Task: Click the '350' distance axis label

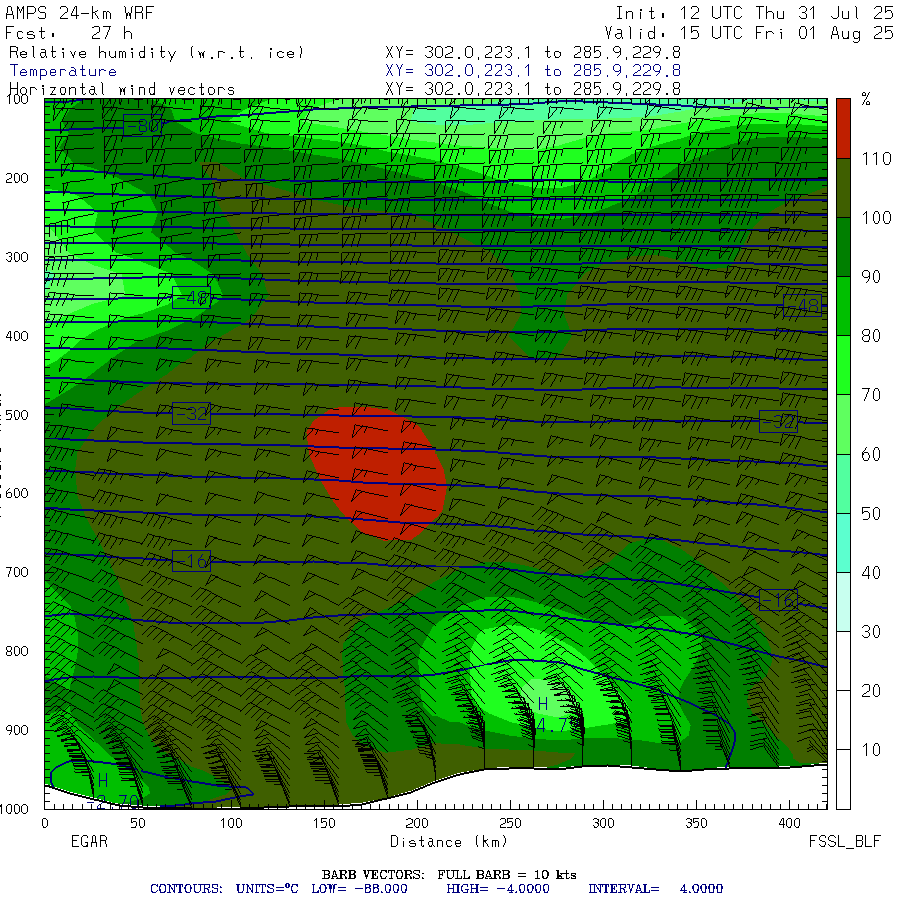Action: (696, 823)
